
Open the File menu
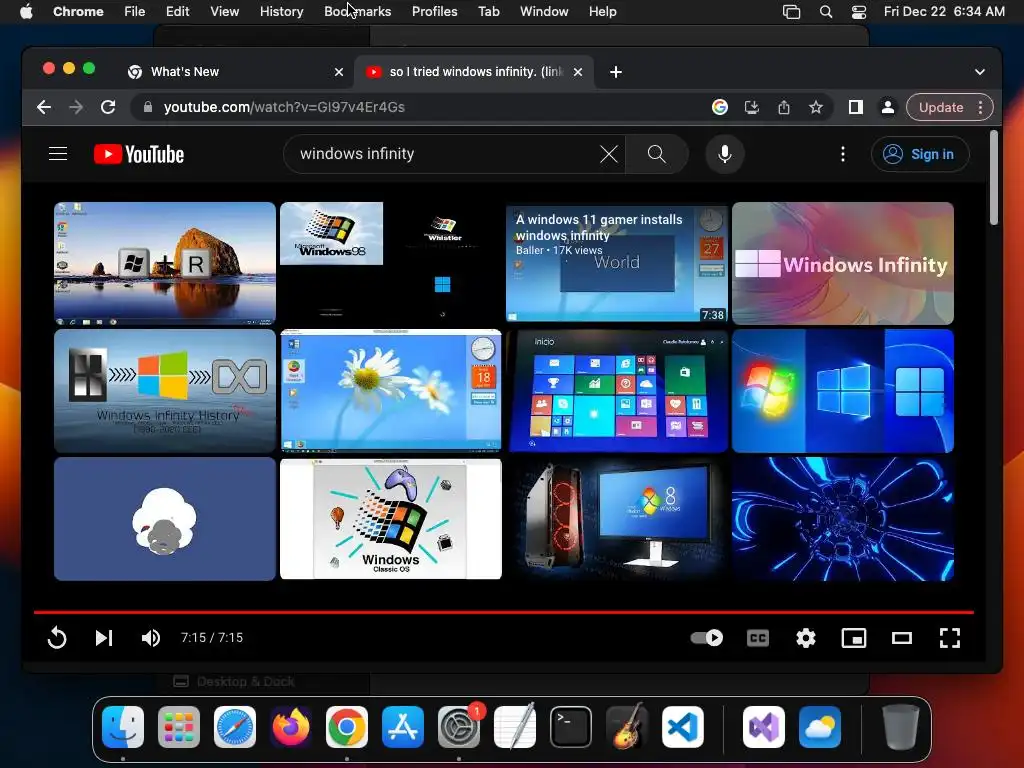coord(135,12)
